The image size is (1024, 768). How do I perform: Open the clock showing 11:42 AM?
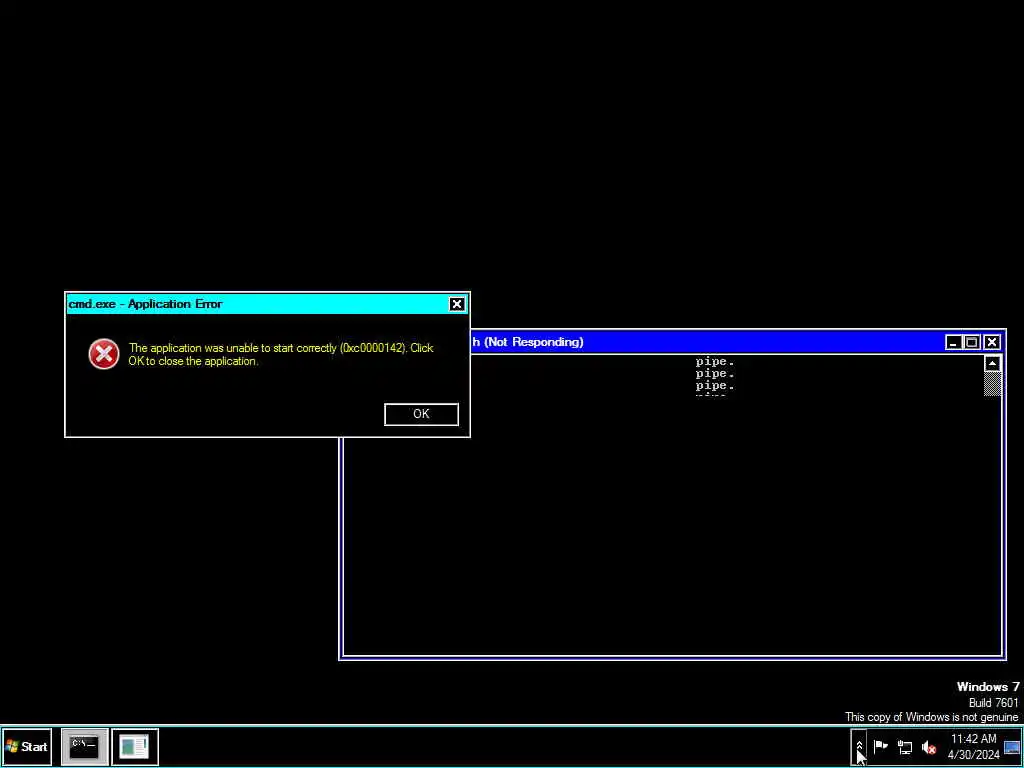(973, 746)
